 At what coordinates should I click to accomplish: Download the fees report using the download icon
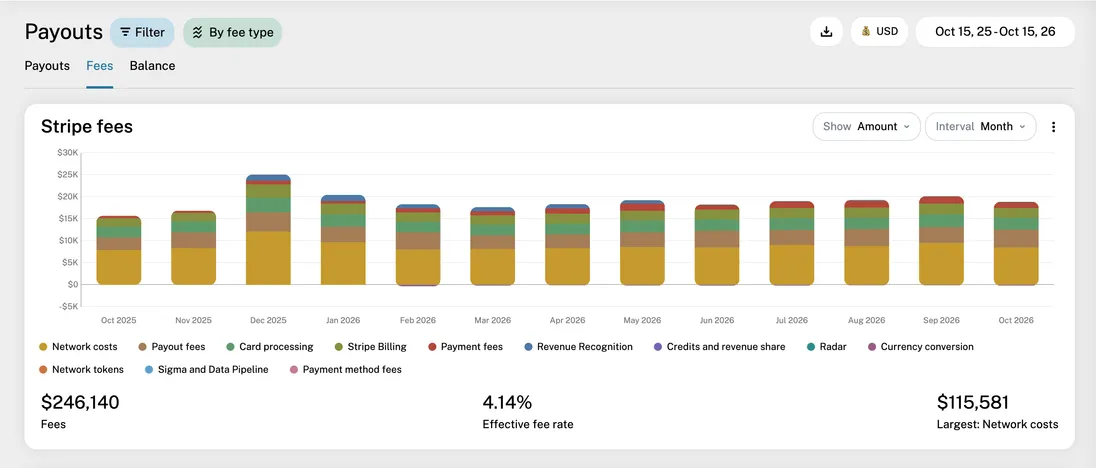click(x=826, y=31)
